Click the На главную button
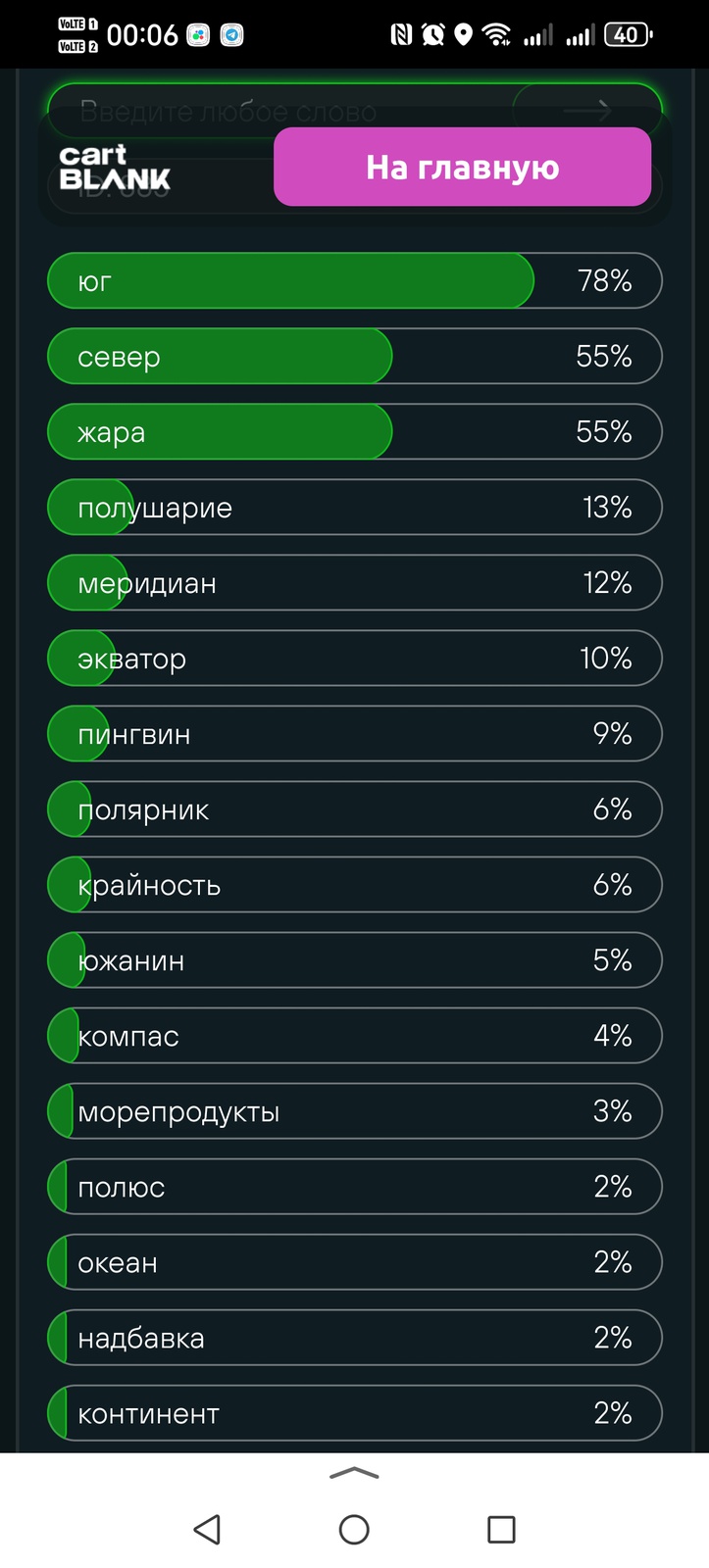 (462, 167)
